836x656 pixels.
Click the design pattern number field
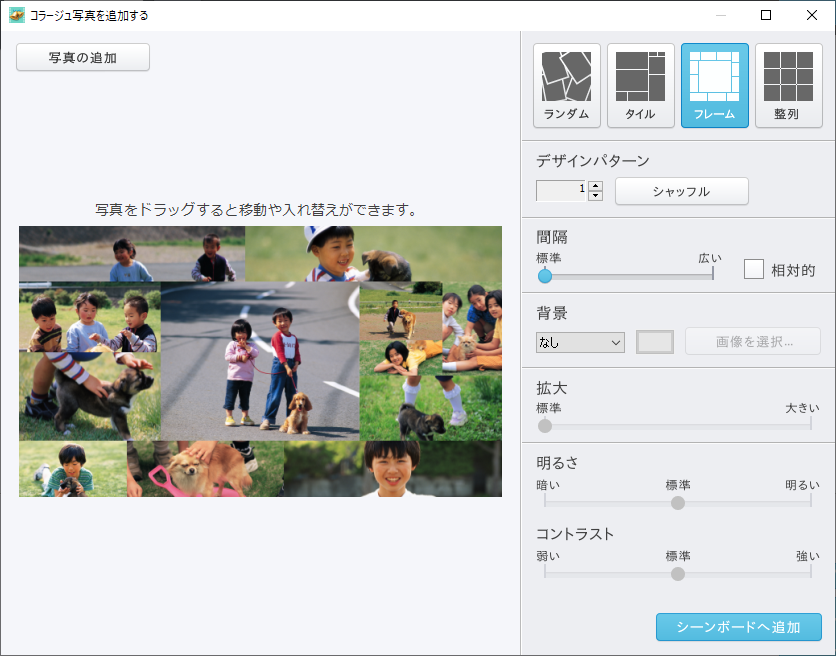[x=561, y=191]
